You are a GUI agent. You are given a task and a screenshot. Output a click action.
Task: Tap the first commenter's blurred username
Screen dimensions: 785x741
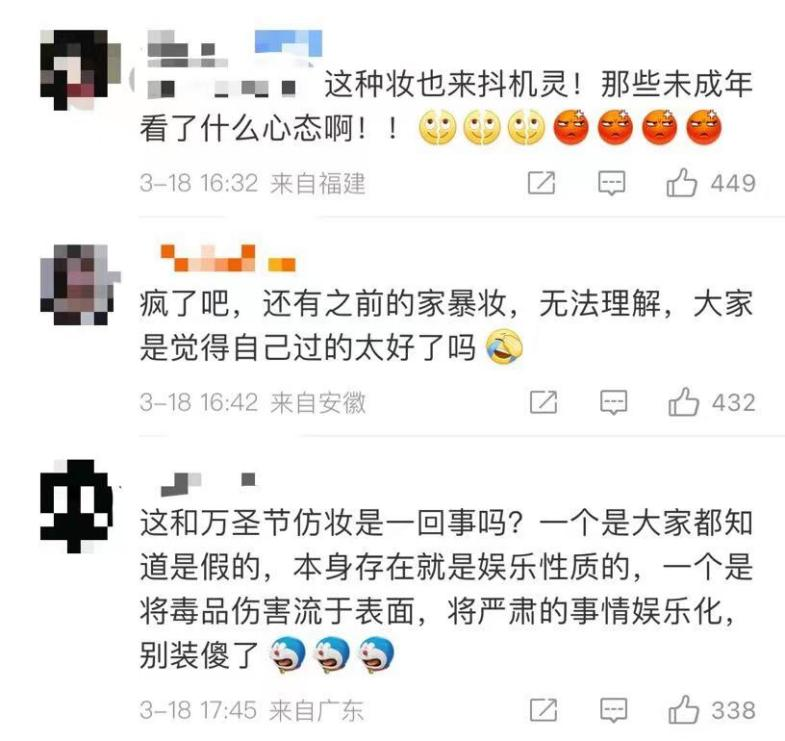pyautogui.click(x=188, y=50)
